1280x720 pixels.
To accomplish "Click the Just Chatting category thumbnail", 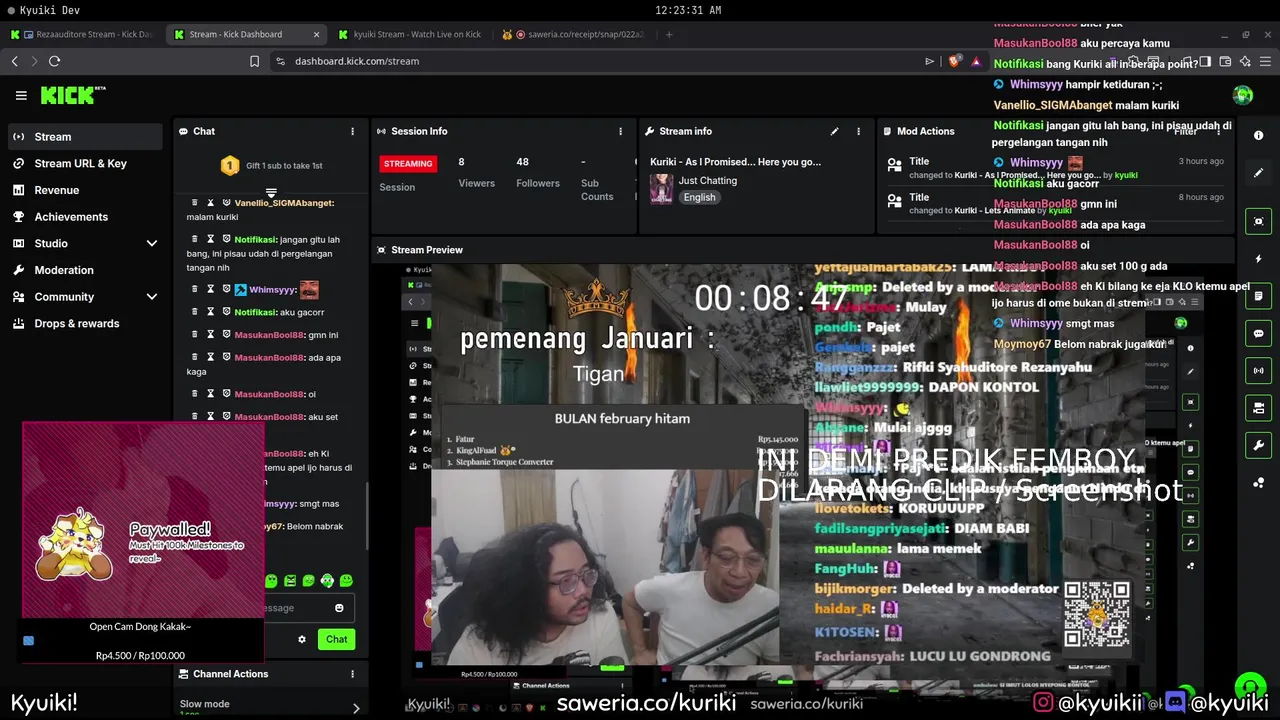I will [661, 188].
